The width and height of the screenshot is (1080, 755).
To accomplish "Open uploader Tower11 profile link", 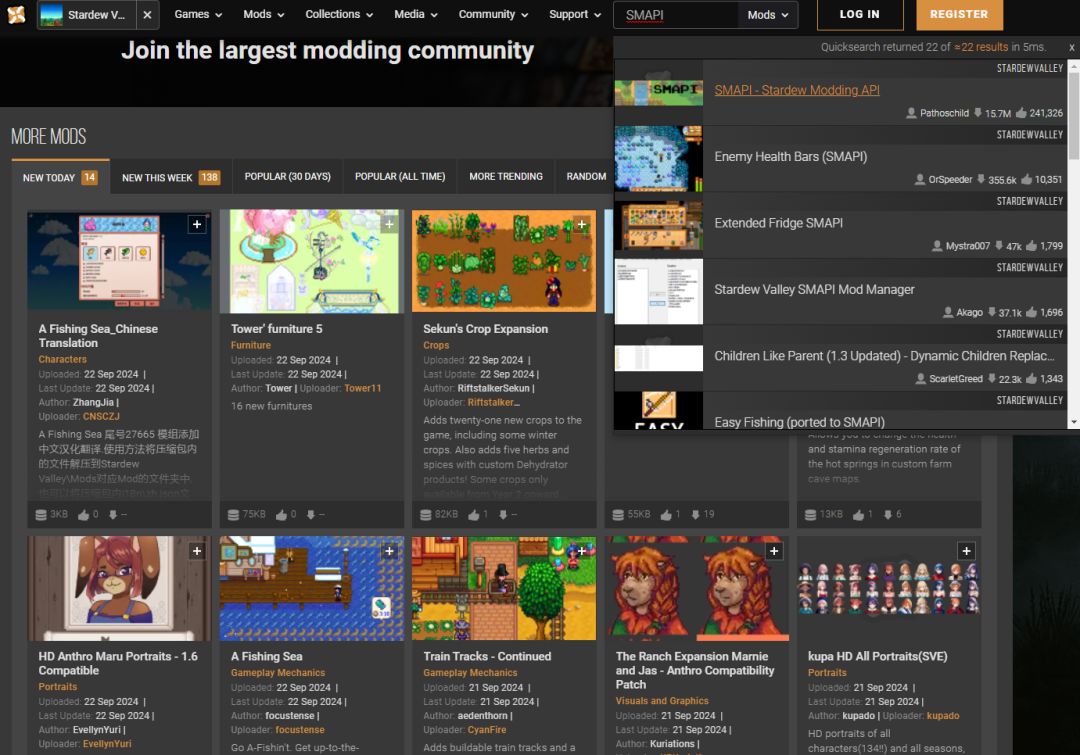I will pyautogui.click(x=362, y=389).
